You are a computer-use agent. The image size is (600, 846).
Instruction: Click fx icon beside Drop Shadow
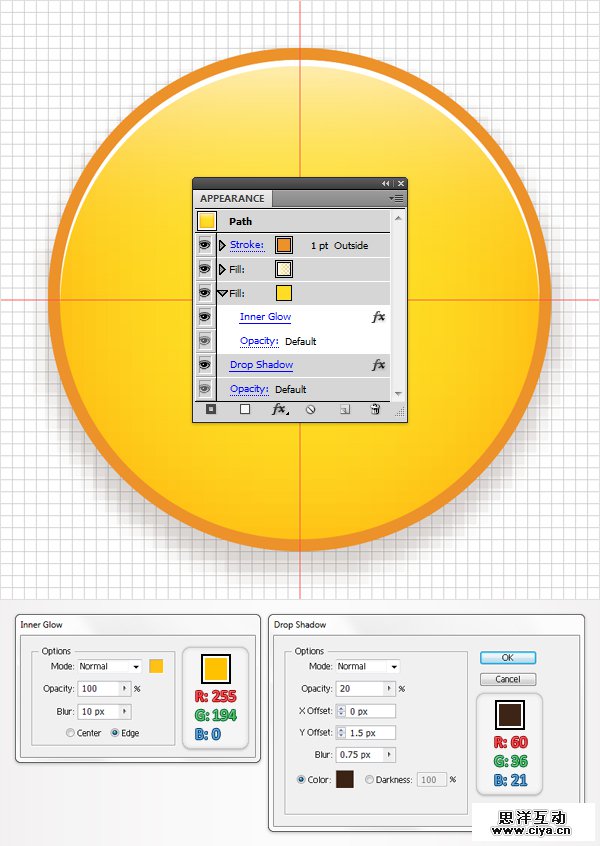tap(378, 365)
